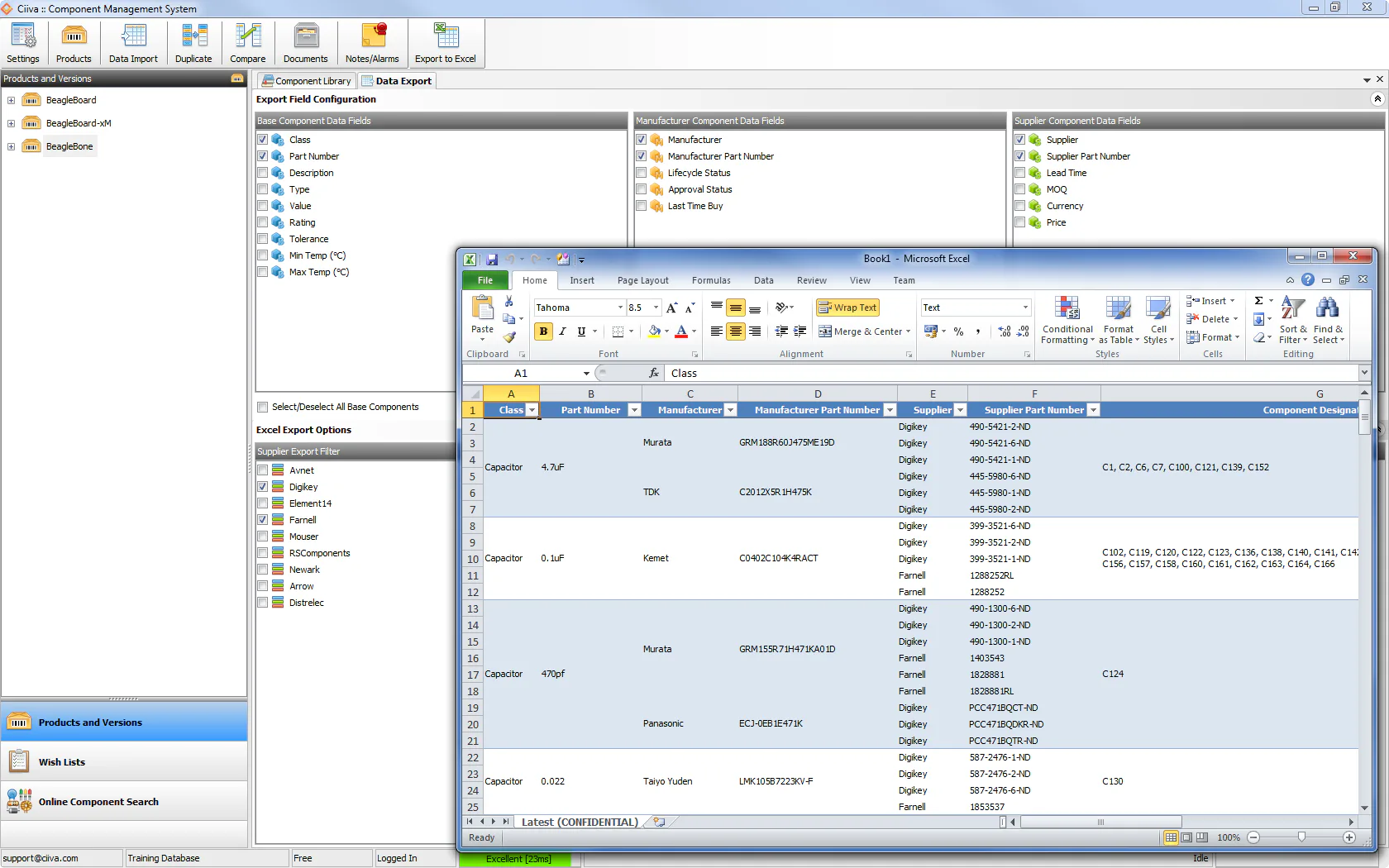
Task: Click the Excel Name Box showing A1
Action: (x=521, y=374)
